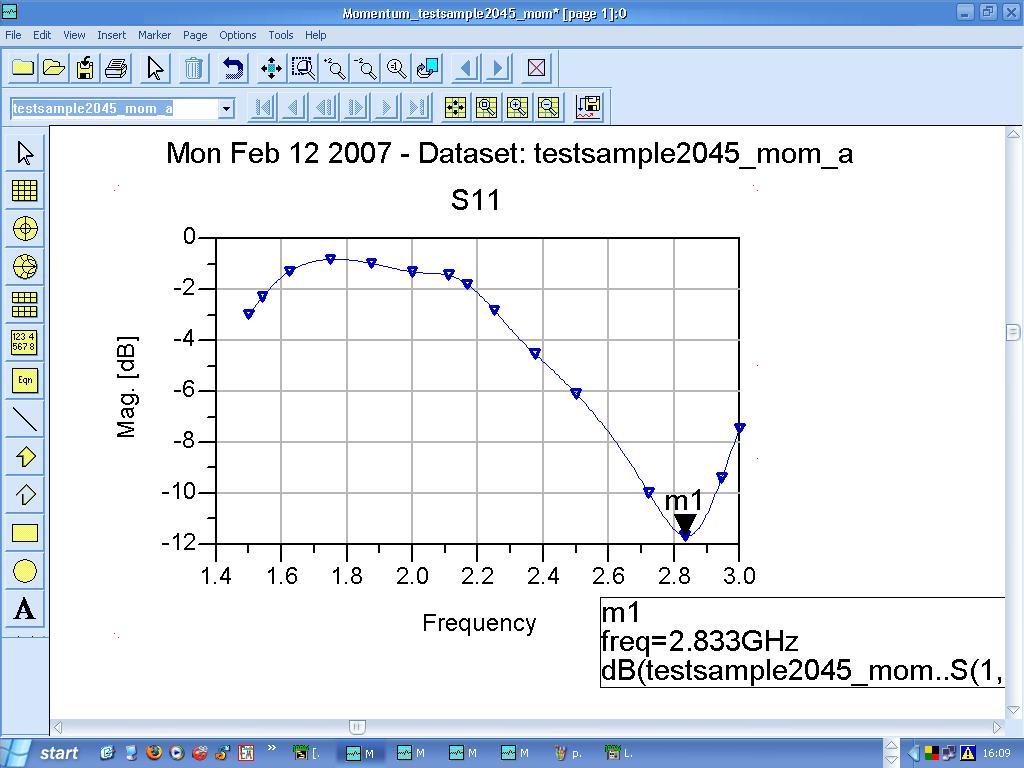Select the solid yellow arrow tool
Viewport: 1024px width, 768px height.
pyautogui.click(x=25, y=456)
